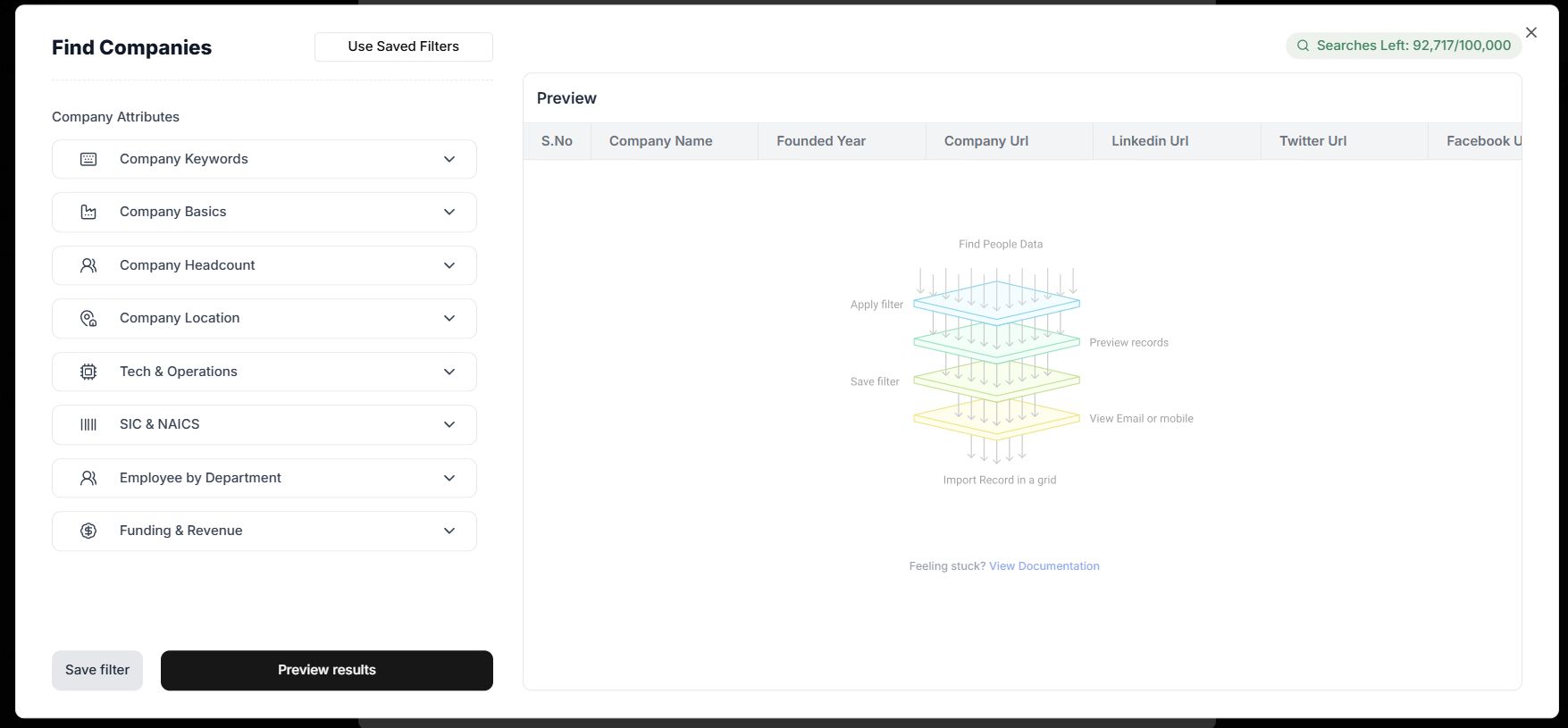This screenshot has width=1568, height=728.
Task: Click the Preview results button
Action: coord(327,670)
